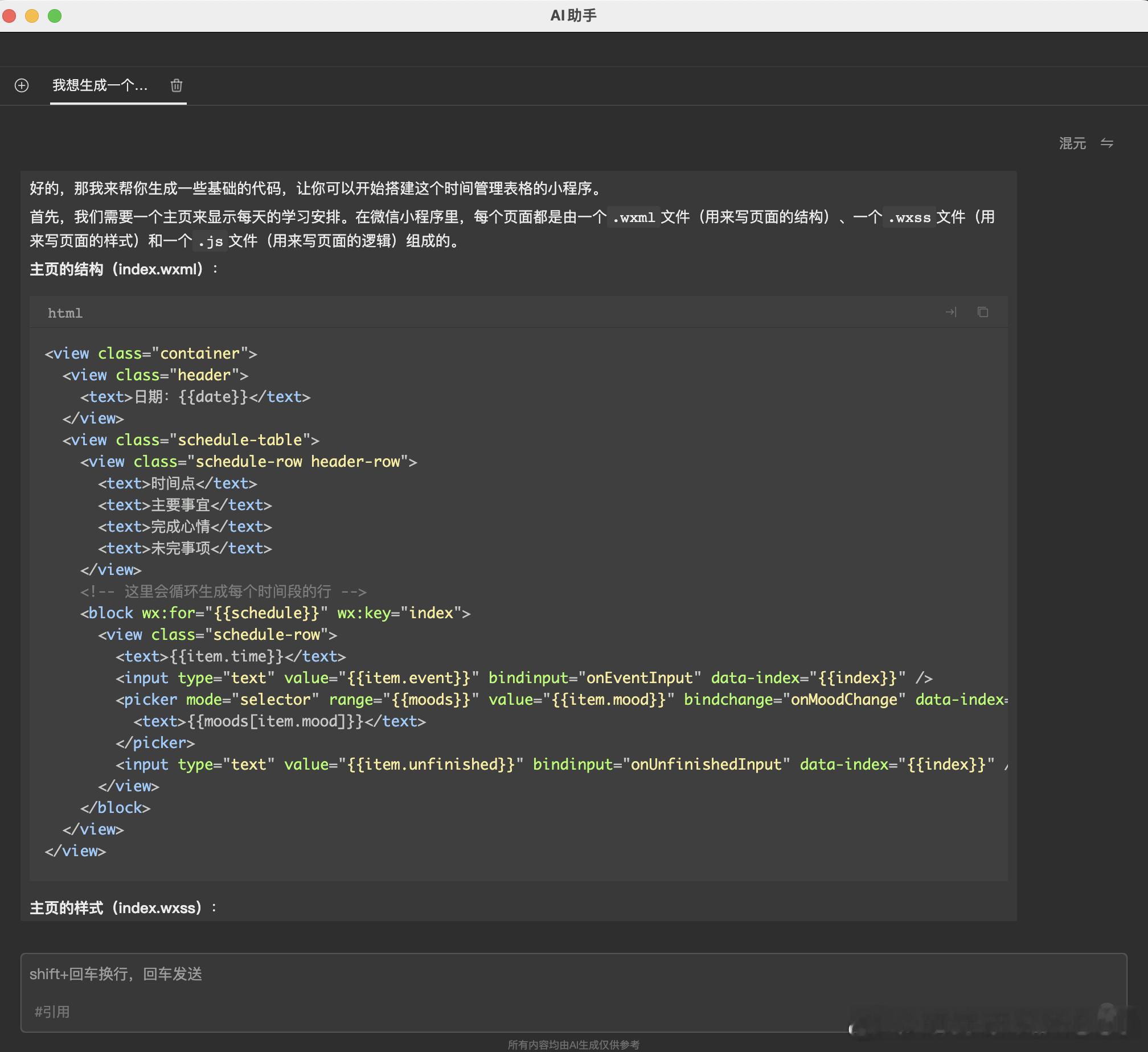Delete conversation using trash icon

coord(177,85)
